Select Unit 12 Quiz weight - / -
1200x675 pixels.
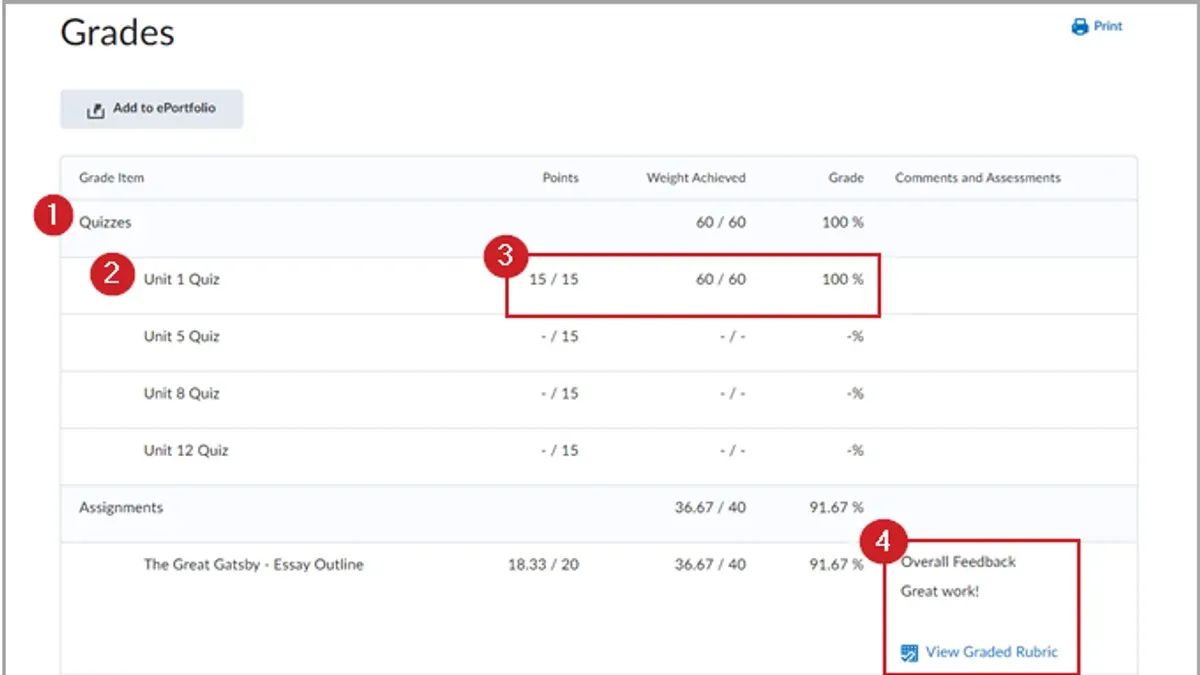tap(733, 451)
